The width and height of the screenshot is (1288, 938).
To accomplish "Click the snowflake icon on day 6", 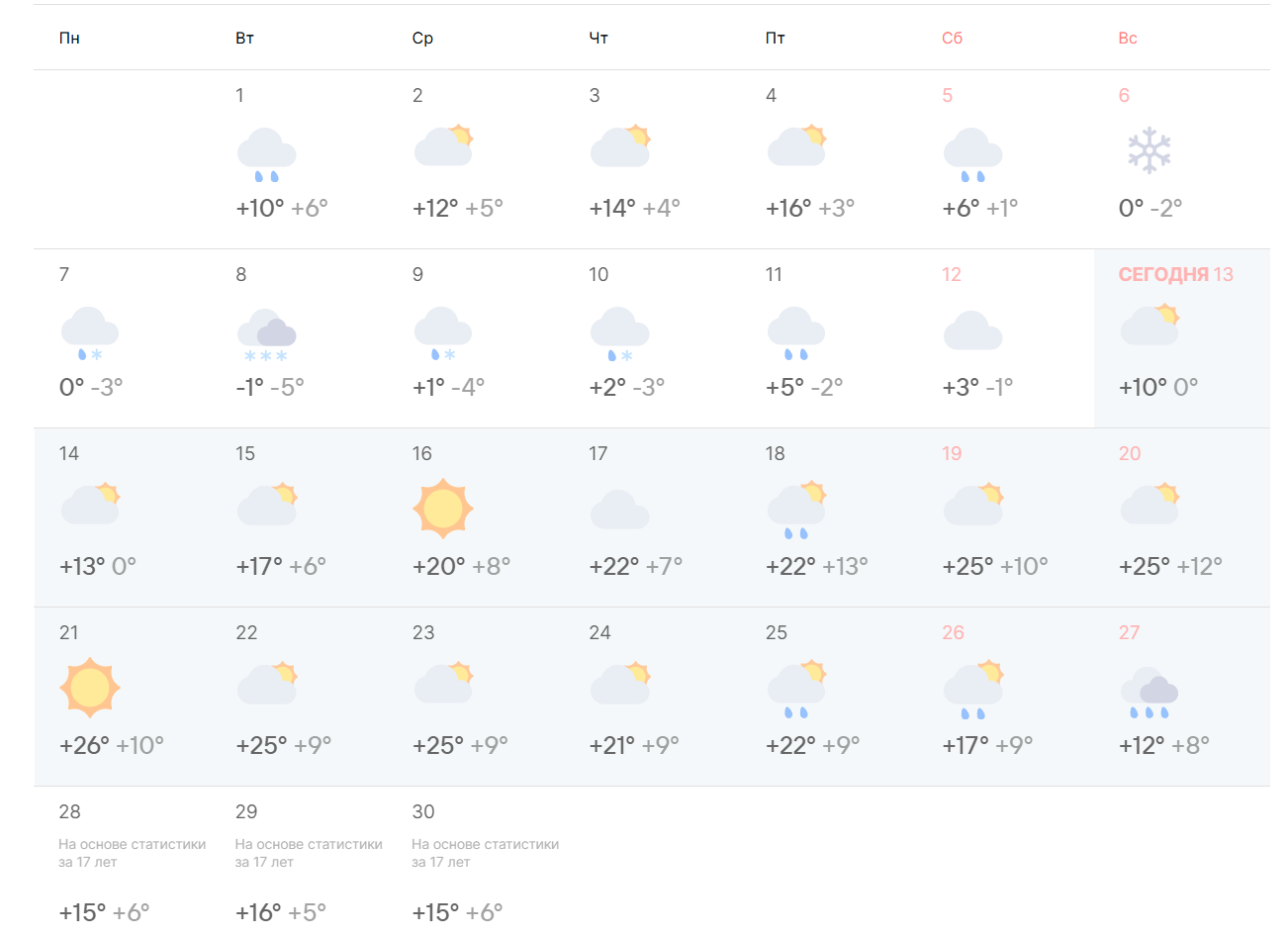I will [1149, 150].
